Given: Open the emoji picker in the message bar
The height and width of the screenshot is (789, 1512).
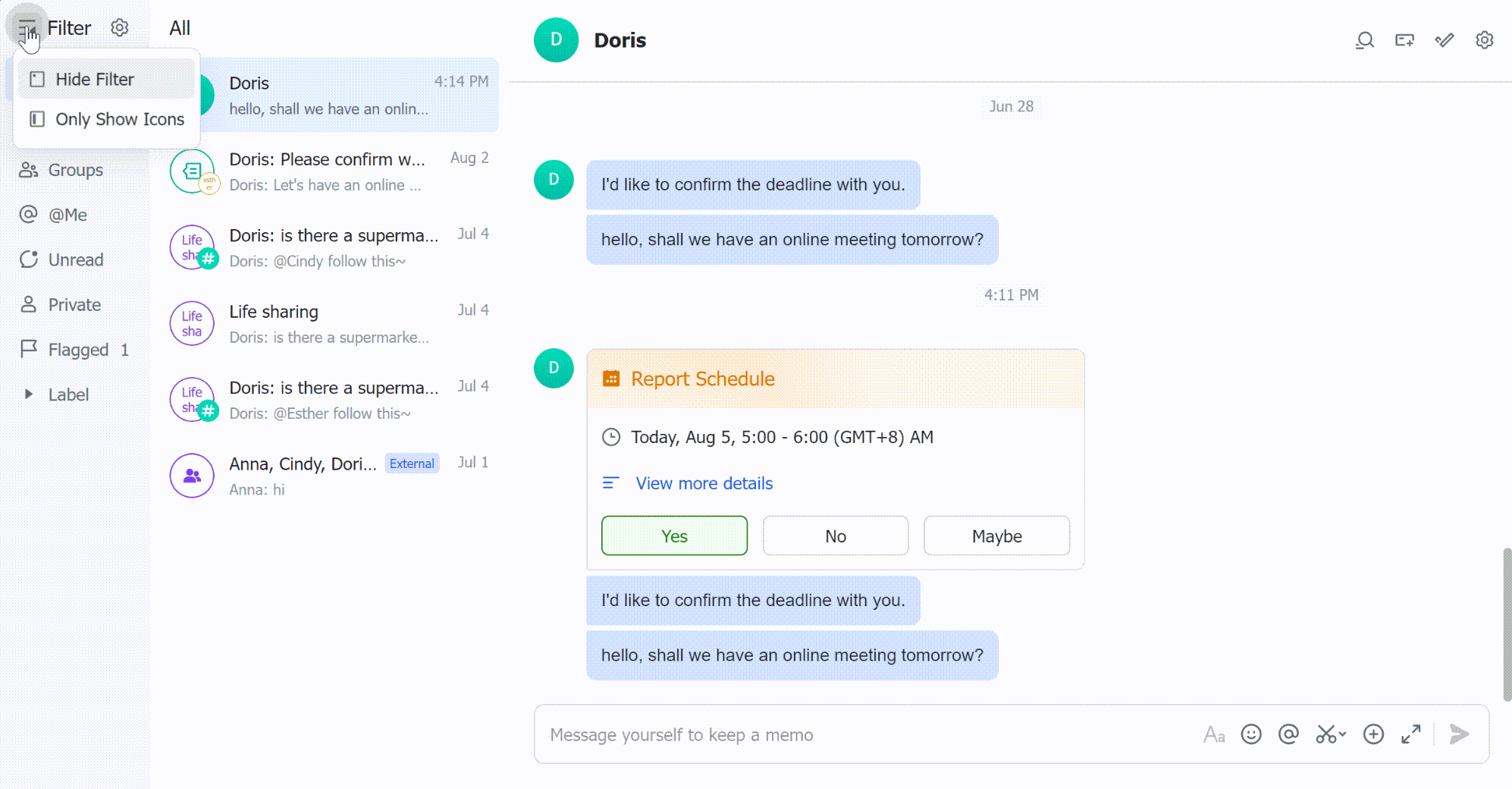Looking at the screenshot, I should (1251, 734).
